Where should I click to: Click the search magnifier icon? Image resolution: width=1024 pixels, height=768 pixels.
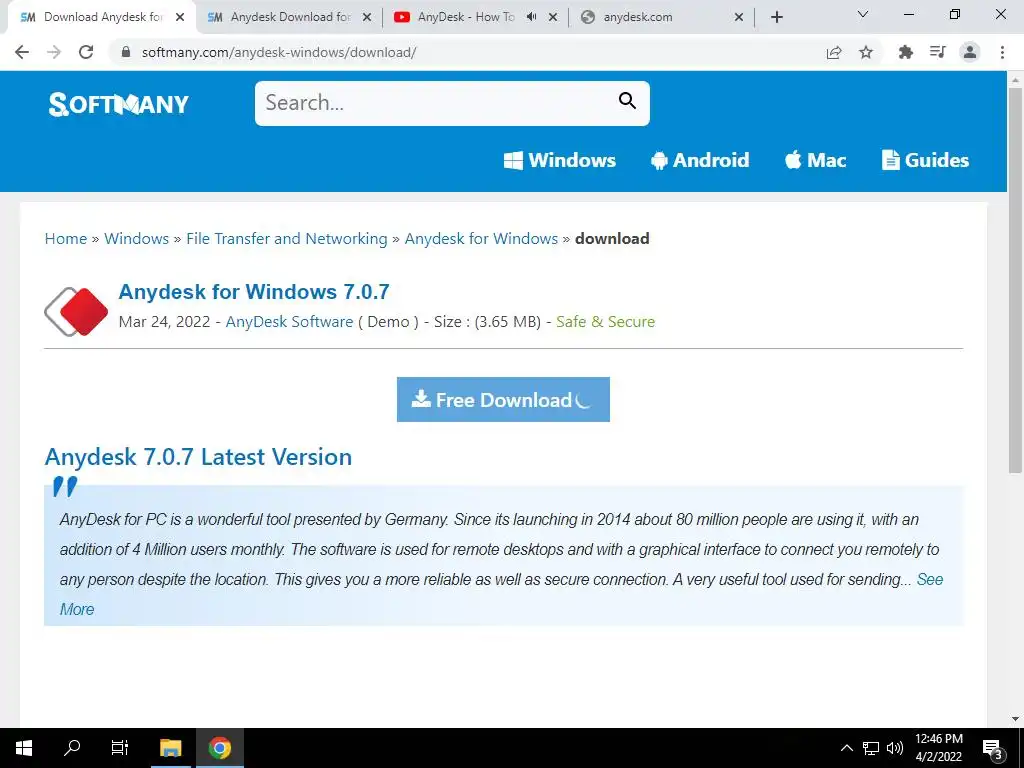coord(627,101)
